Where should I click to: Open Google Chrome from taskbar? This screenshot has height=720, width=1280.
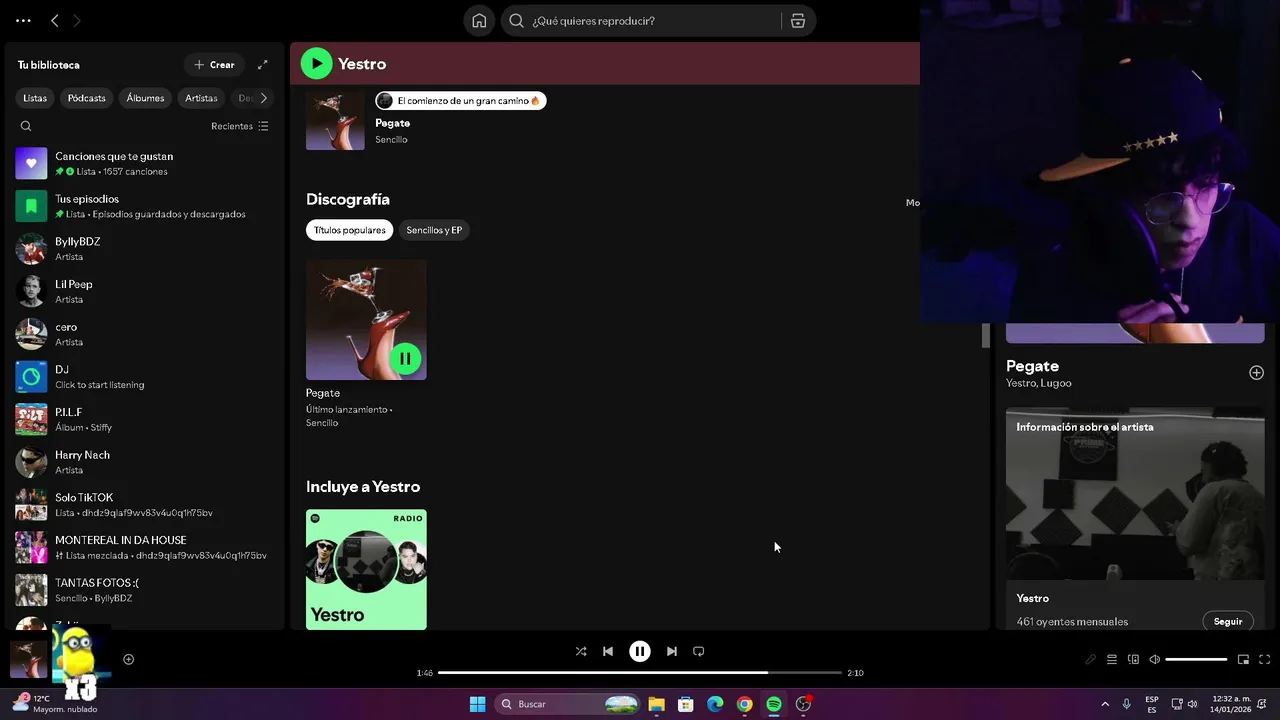tap(744, 704)
